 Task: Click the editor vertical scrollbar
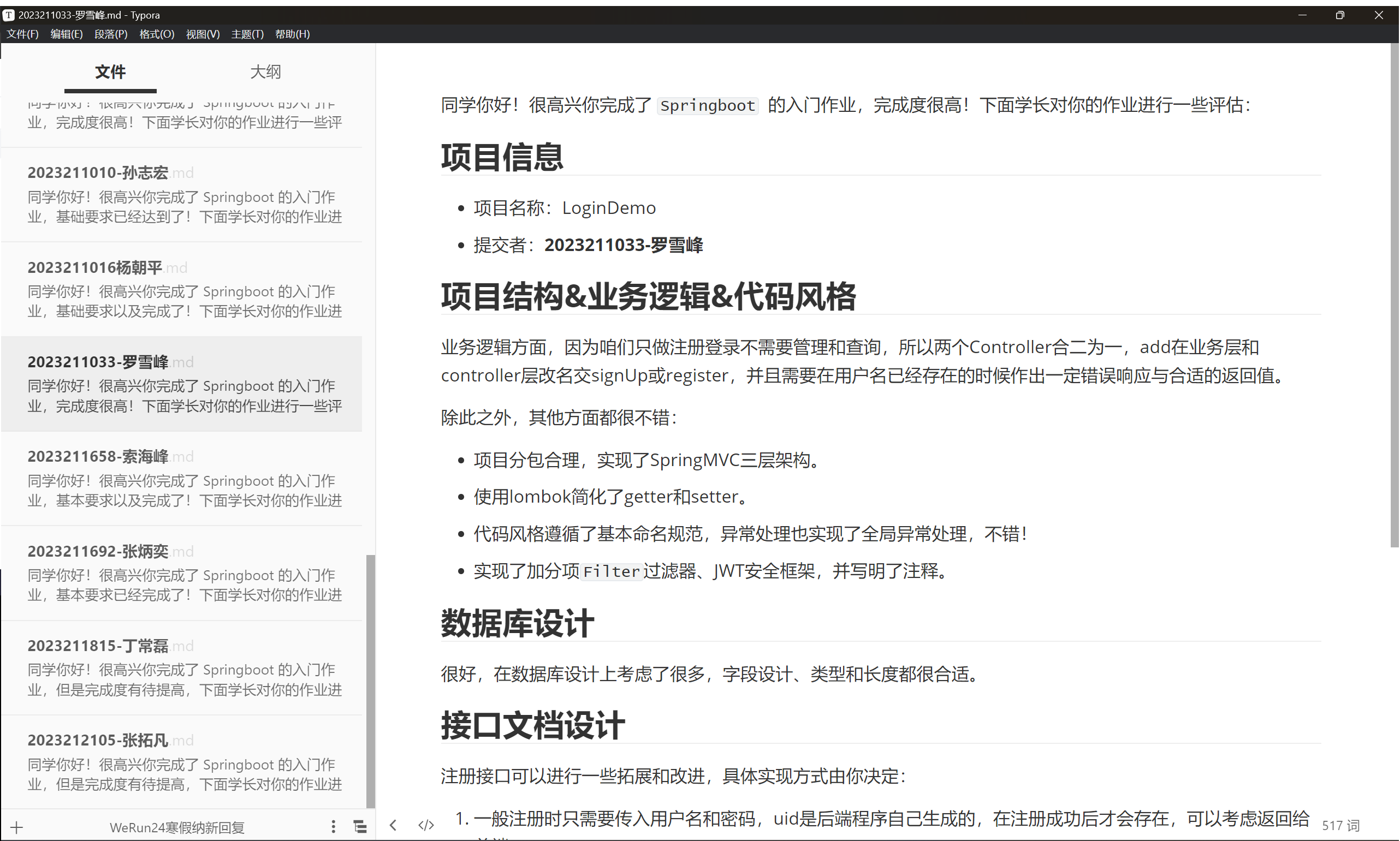1395,295
